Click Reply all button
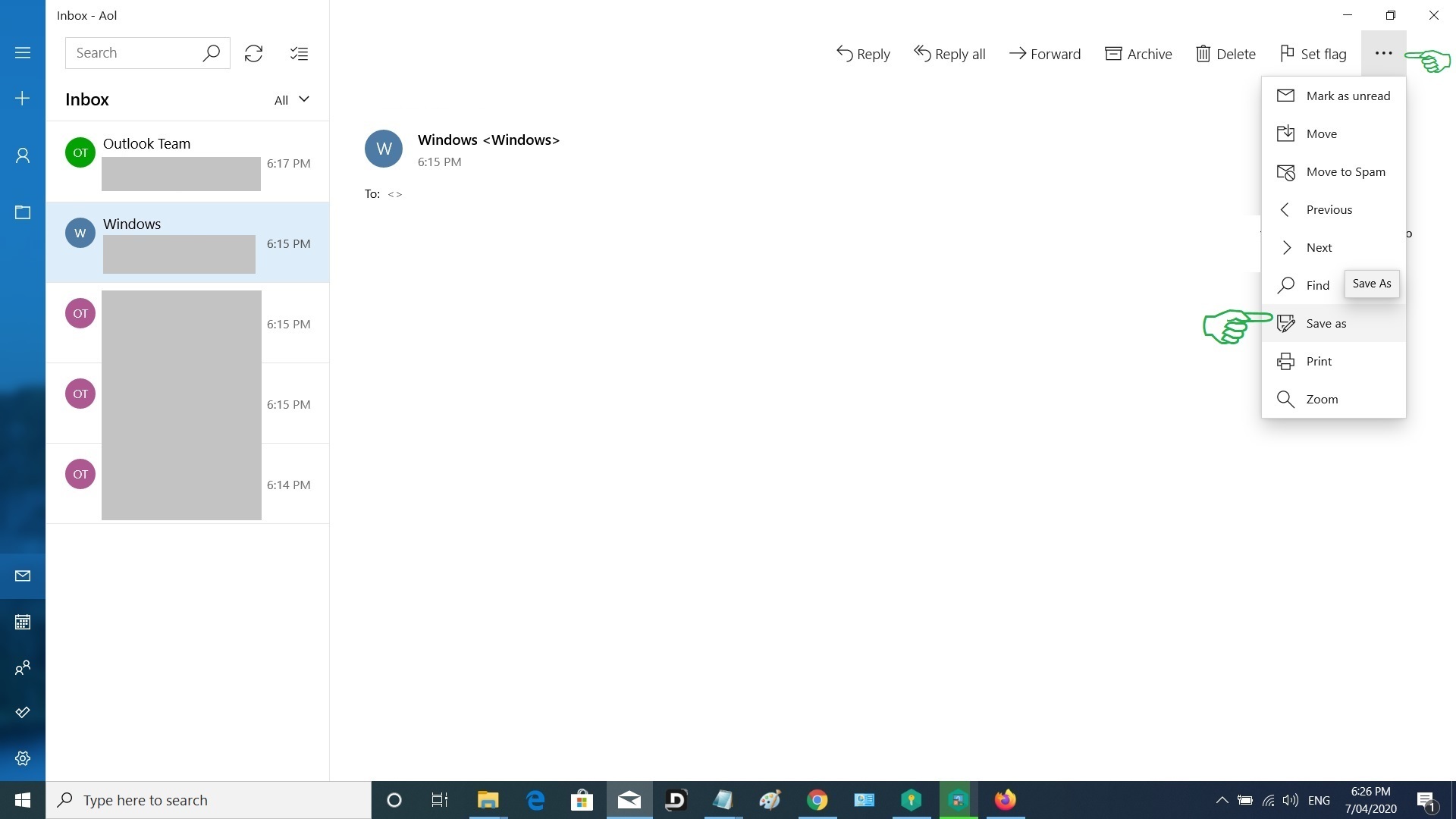Screen dimensions: 1456x819 point(949,54)
